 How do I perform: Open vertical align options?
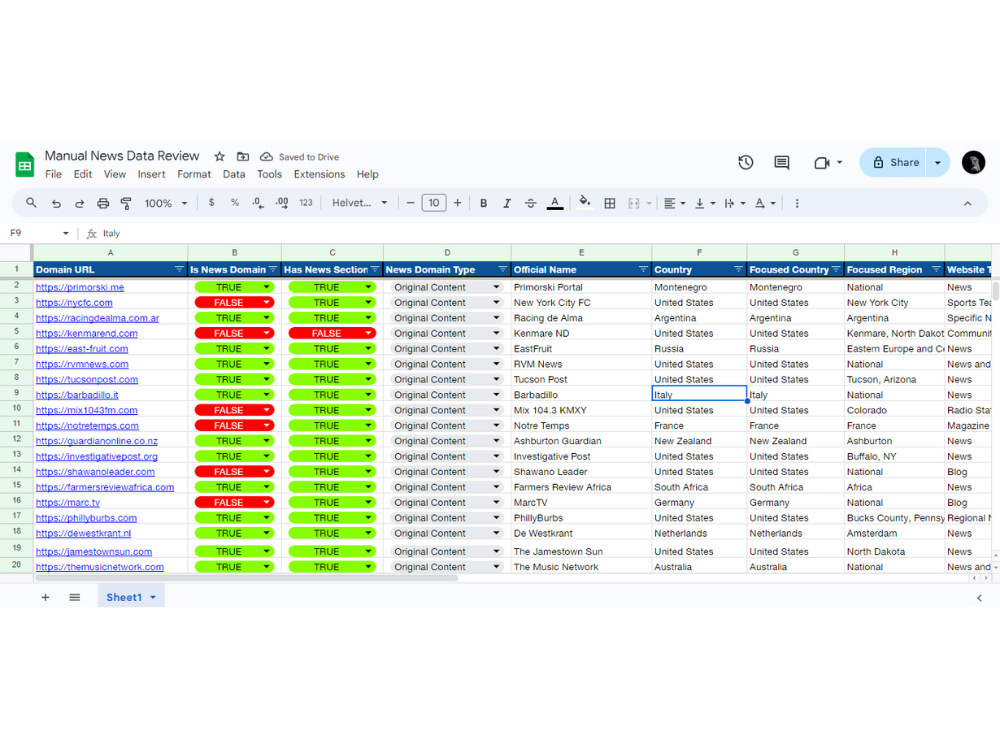(x=704, y=203)
